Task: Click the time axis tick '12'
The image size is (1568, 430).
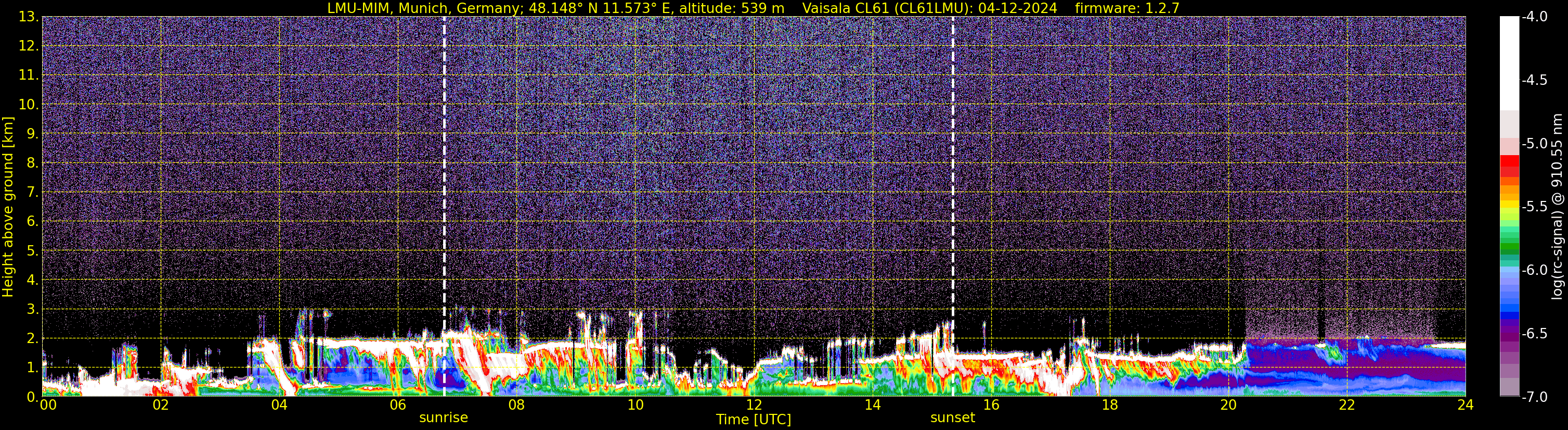Action: coord(754,406)
